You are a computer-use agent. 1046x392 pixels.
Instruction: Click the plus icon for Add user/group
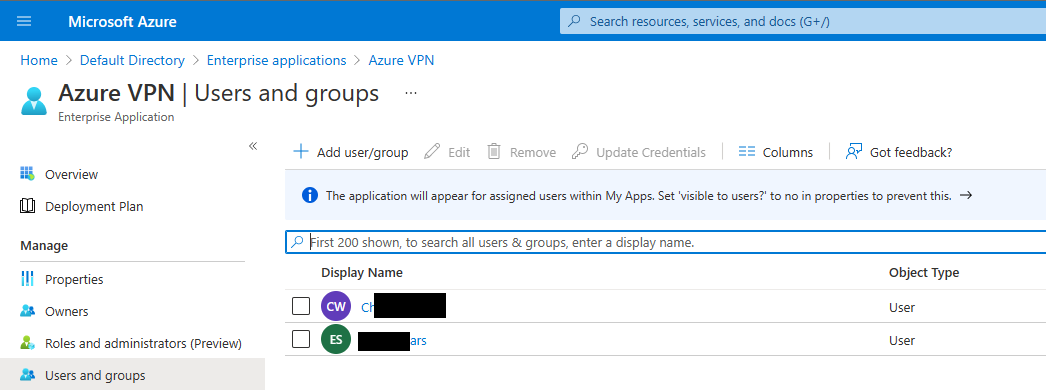[x=301, y=152]
